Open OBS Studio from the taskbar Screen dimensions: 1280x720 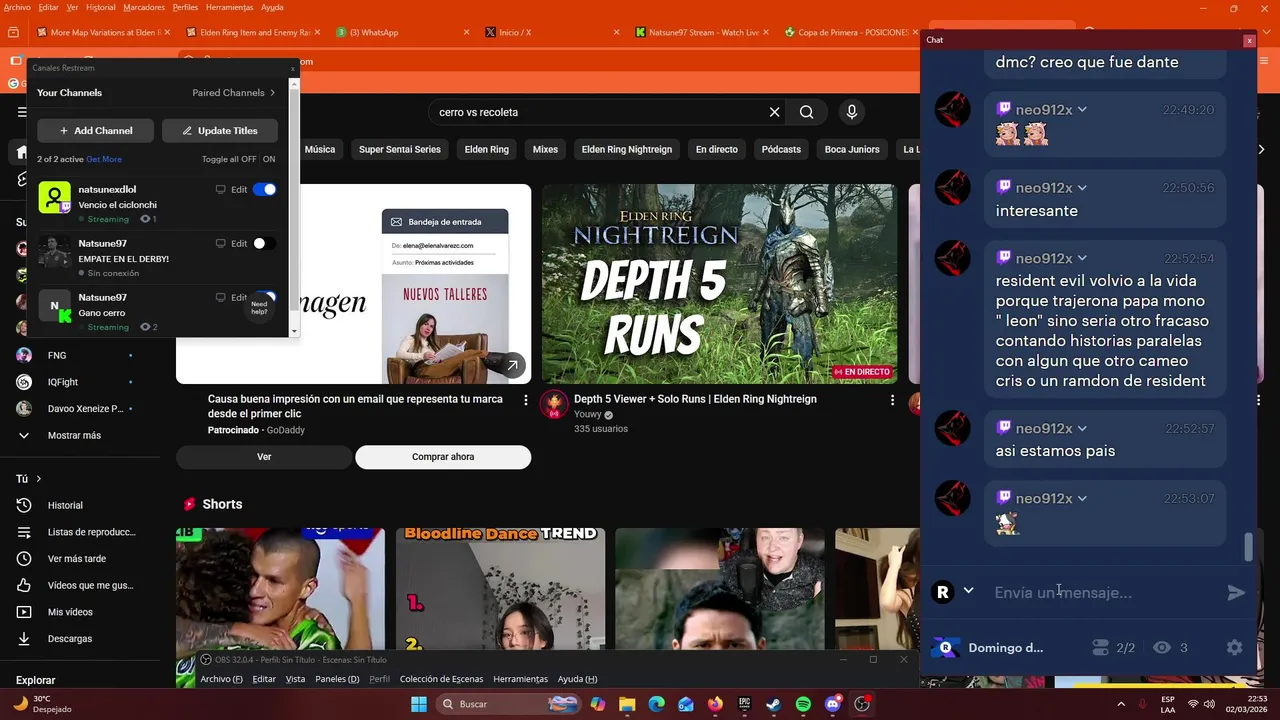[x=862, y=704]
